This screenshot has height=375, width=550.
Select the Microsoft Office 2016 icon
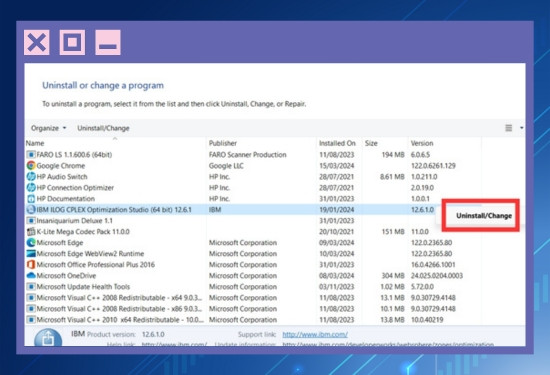click(x=31, y=264)
